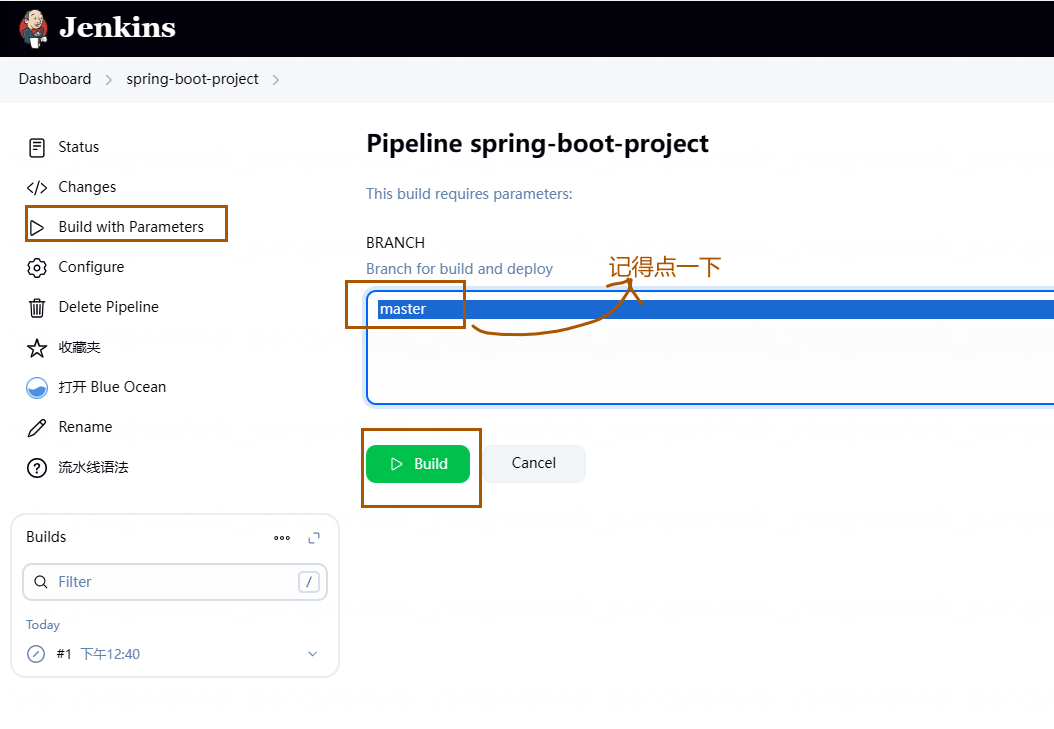Image resolution: width=1054 pixels, height=729 pixels.
Task: Click the Cancel button
Action: coord(534,463)
